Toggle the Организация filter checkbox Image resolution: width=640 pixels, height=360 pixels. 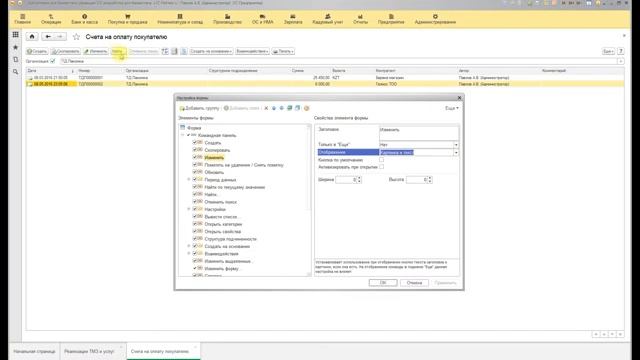pyautogui.click(x=53, y=61)
